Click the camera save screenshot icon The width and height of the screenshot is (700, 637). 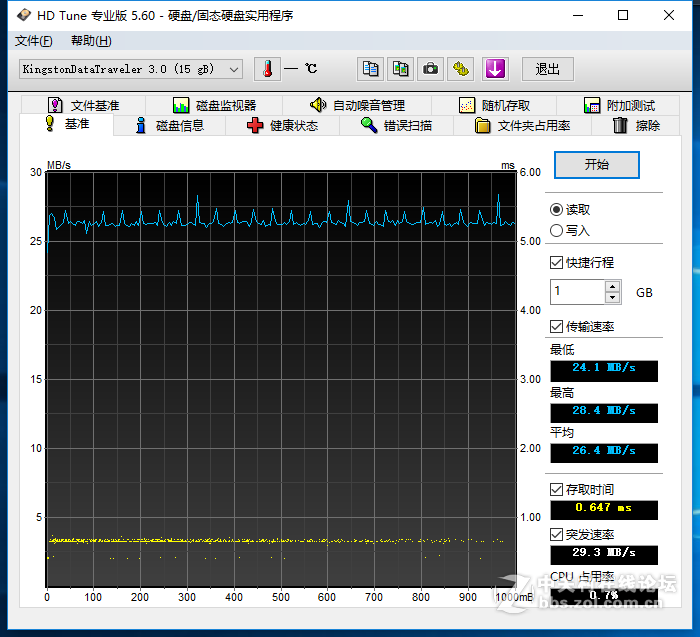[x=430, y=69]
